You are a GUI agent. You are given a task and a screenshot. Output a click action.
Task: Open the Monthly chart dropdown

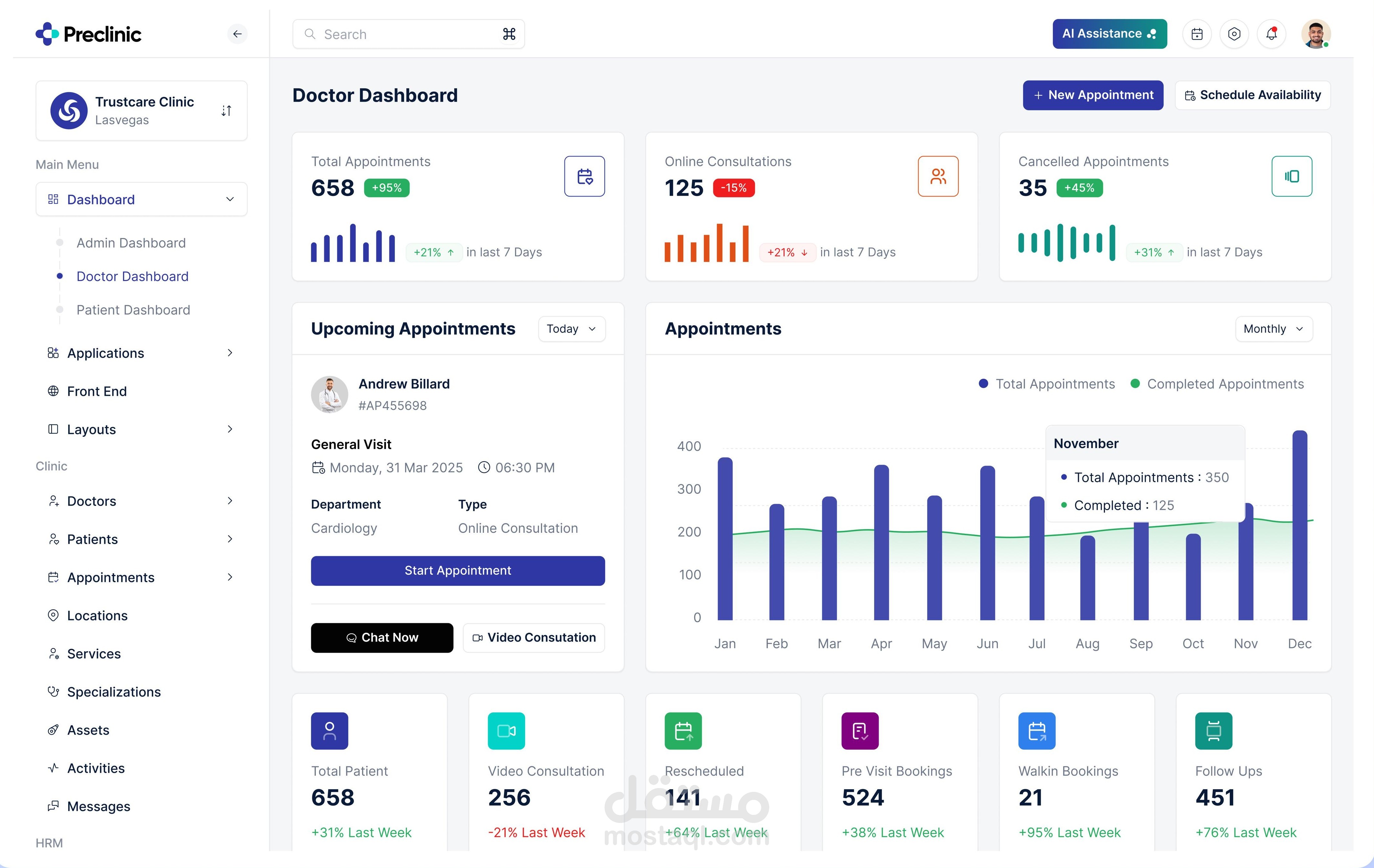pos(1274,329)
